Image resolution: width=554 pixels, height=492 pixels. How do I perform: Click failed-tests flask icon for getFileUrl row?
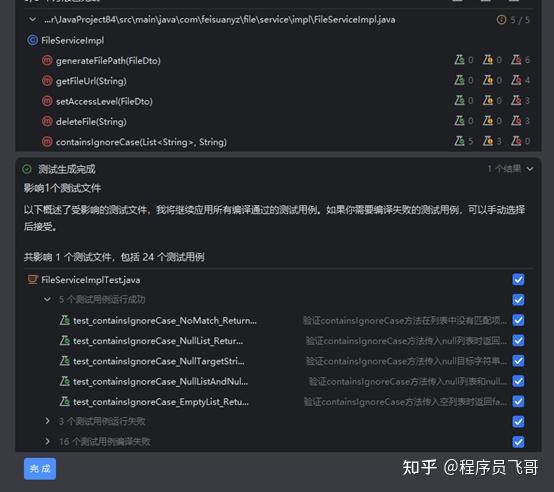tap(488, 80)
